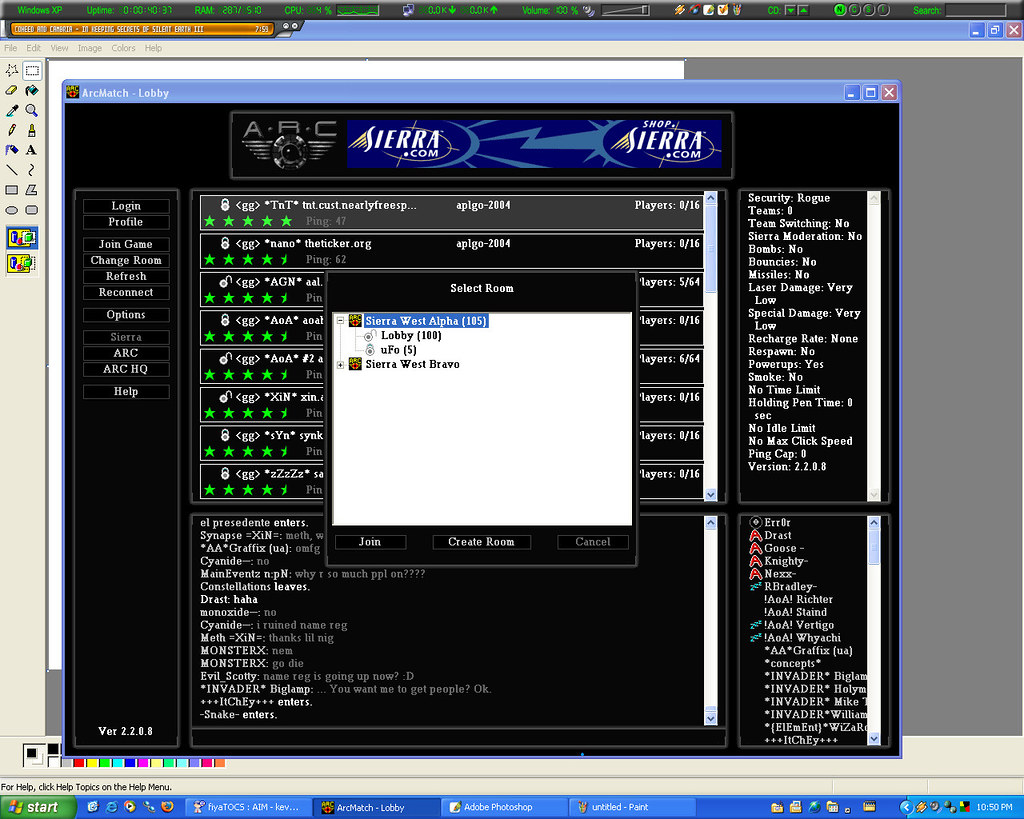
Task: Select the Magnifier tool
Action: 32,111
